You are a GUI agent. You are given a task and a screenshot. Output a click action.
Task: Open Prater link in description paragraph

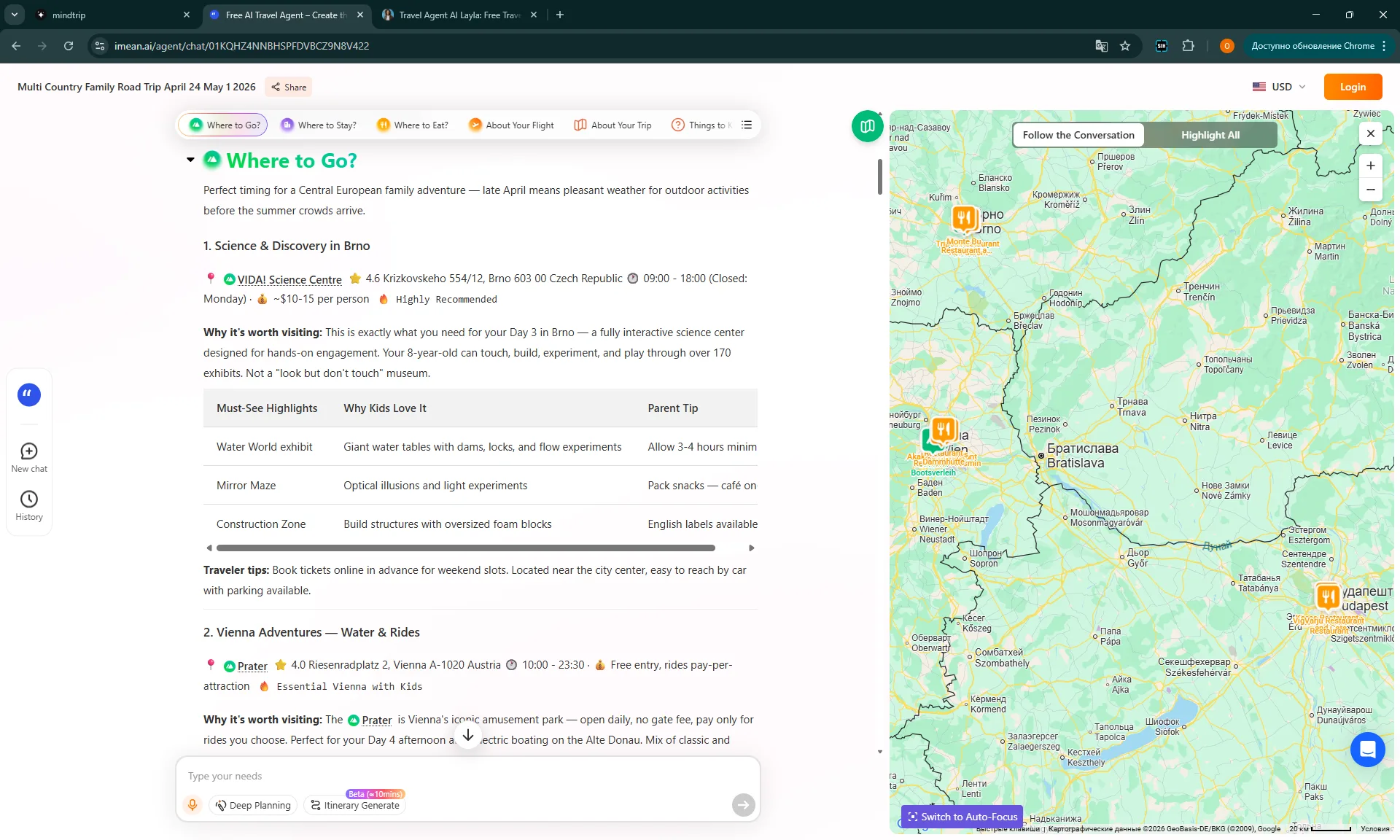point(377,720)
